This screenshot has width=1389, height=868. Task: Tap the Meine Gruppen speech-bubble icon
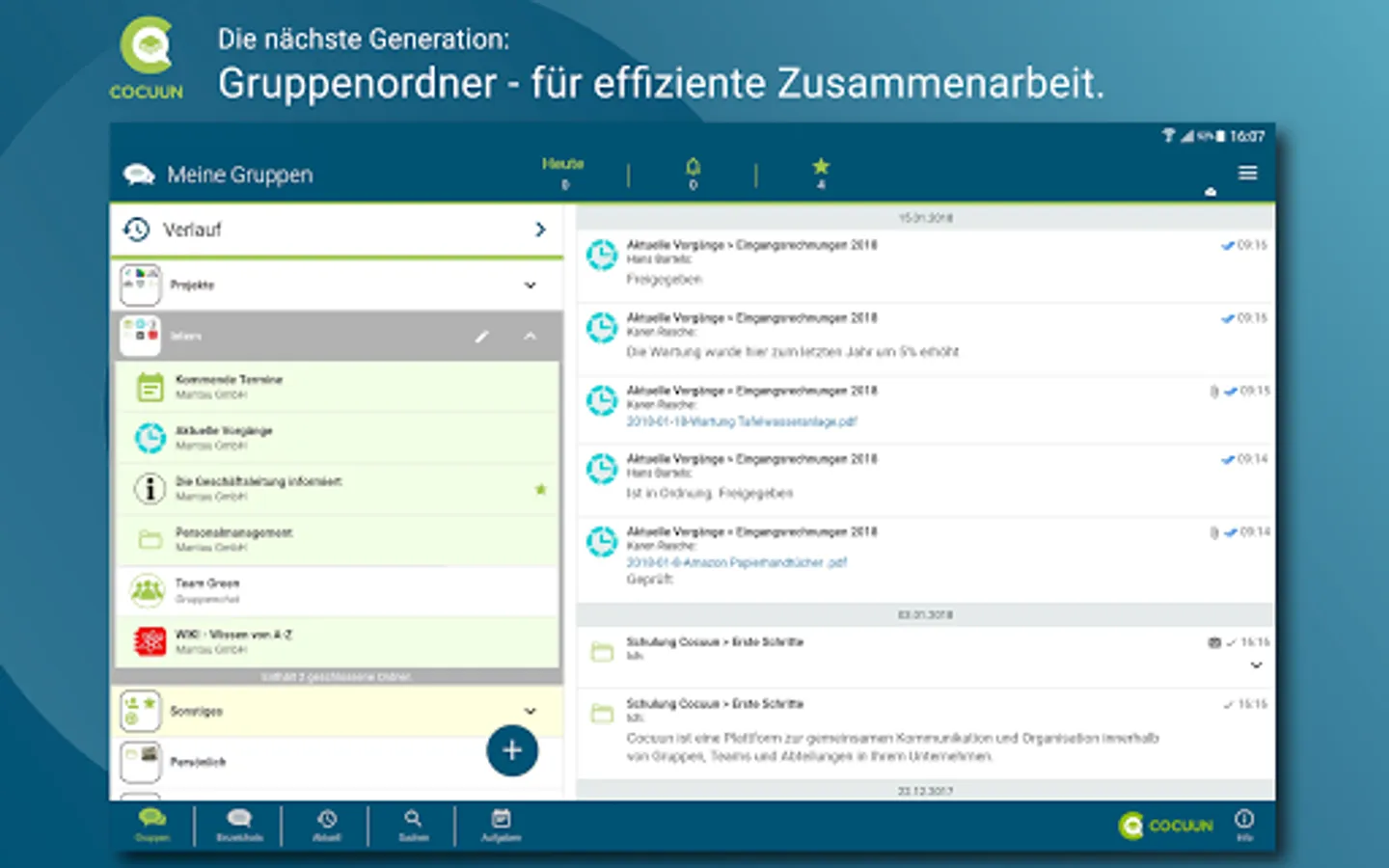pos(139,175)
